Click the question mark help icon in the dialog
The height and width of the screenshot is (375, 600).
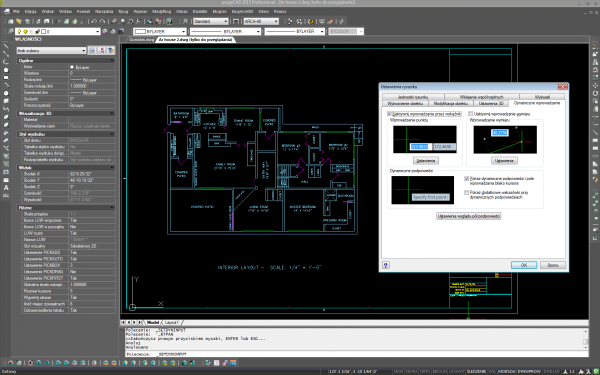coord(386,265)
